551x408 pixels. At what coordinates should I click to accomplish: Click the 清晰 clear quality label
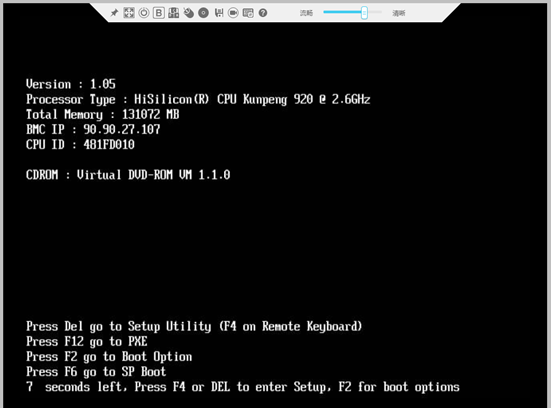click(x=398, y=13)
